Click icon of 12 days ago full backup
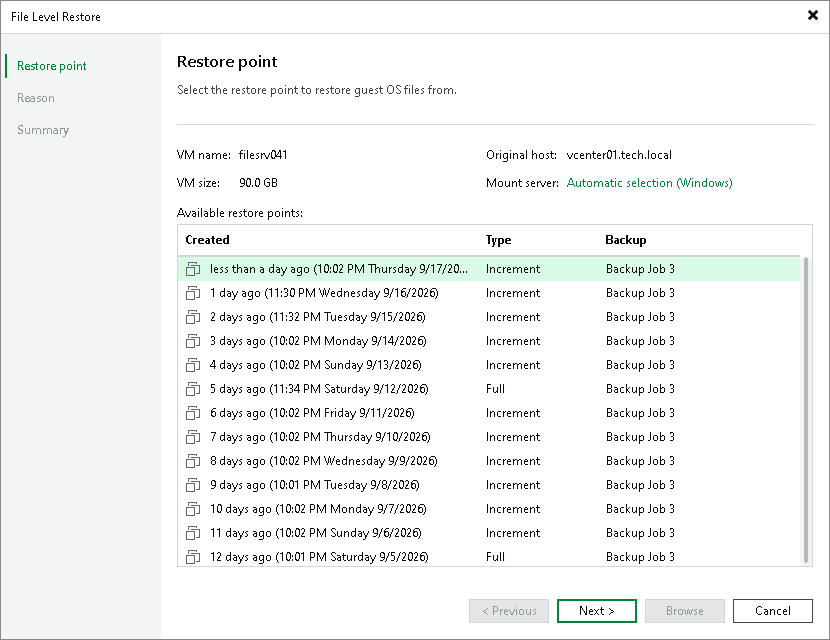830x640 pixels. pyautogui.click(x=193, y=557)
